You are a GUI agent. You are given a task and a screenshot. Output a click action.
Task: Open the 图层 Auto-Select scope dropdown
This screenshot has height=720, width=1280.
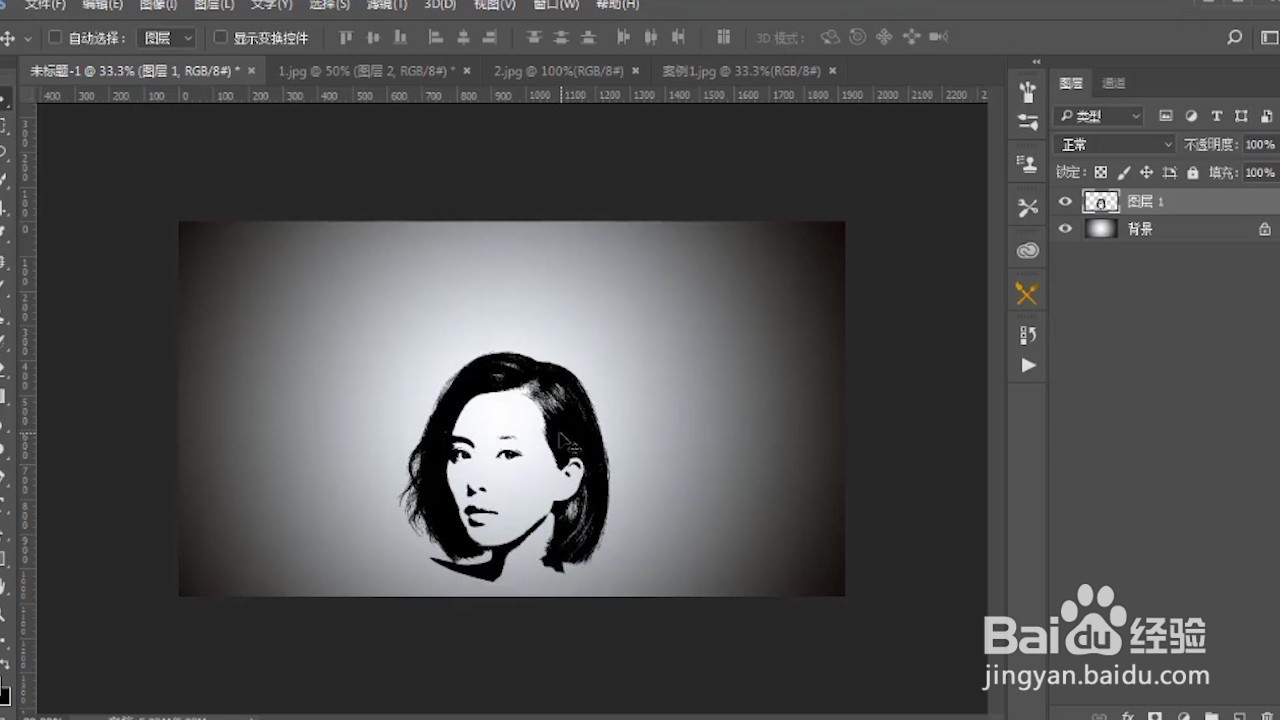[x=166, y=37]
